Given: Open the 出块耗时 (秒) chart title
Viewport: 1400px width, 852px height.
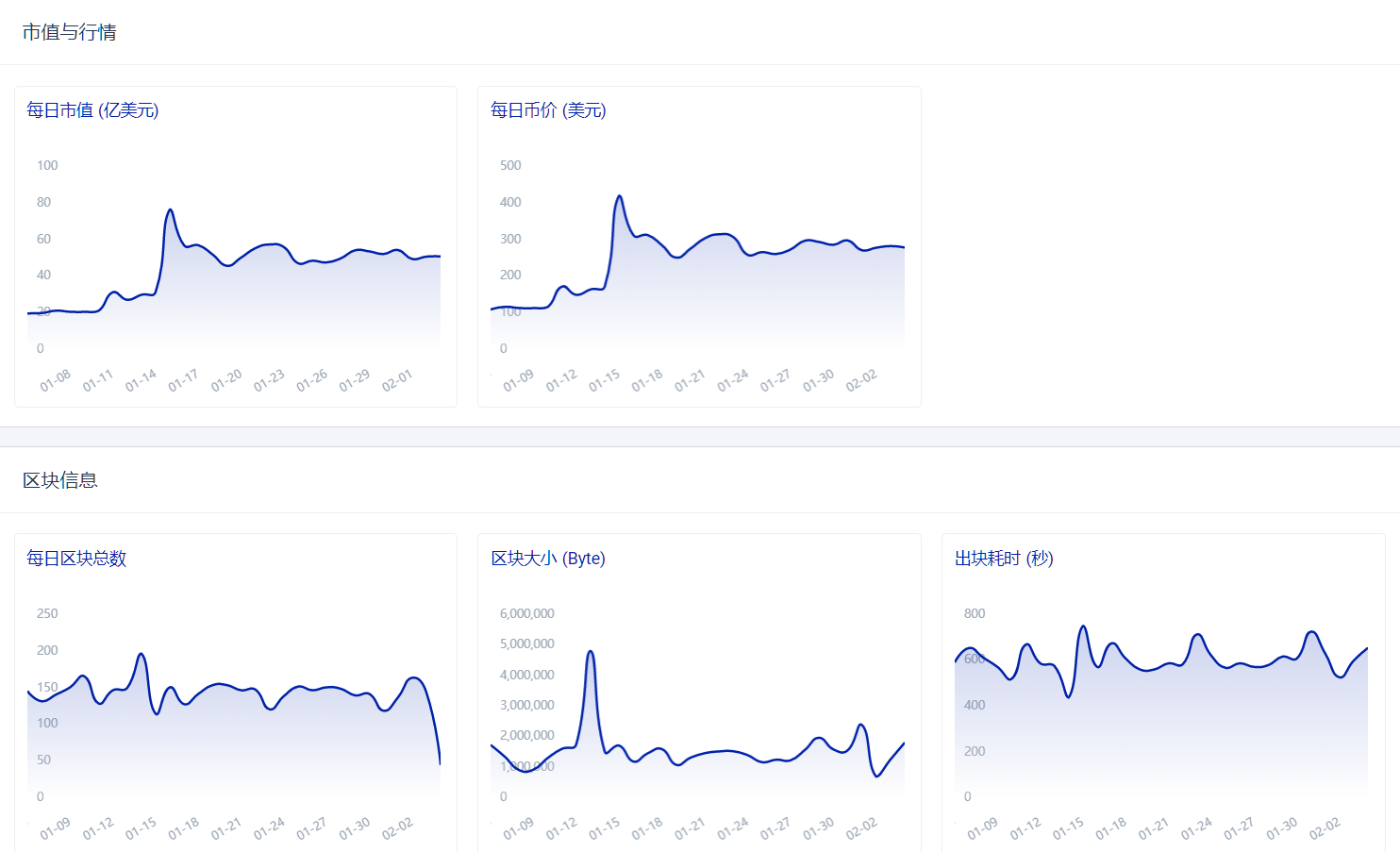Looking at the screenshot, I should [1004, 559].
